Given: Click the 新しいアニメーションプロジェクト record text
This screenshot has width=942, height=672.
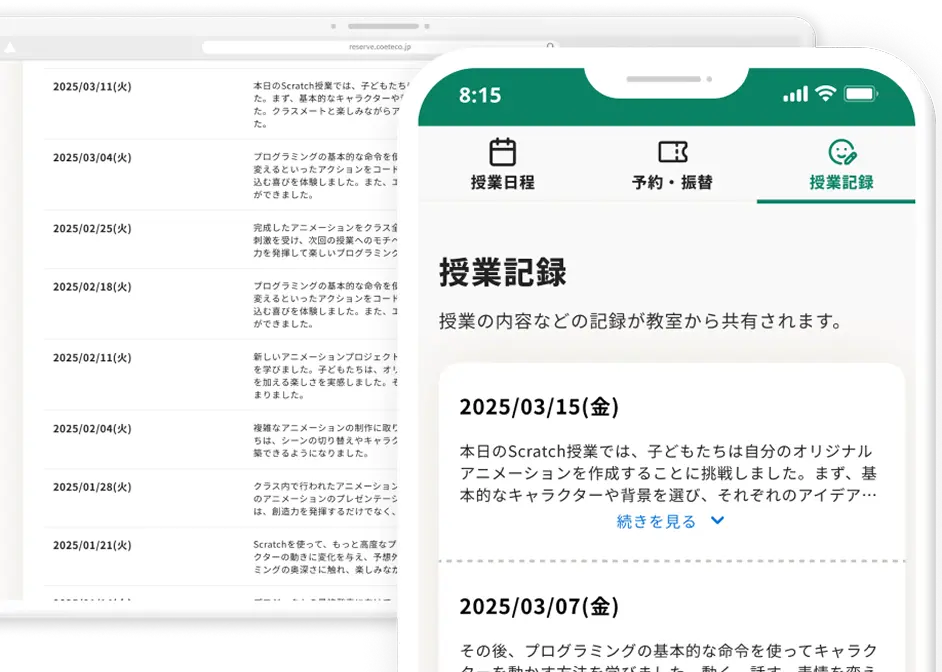Looking at the screenshot, I should [325, 375].
